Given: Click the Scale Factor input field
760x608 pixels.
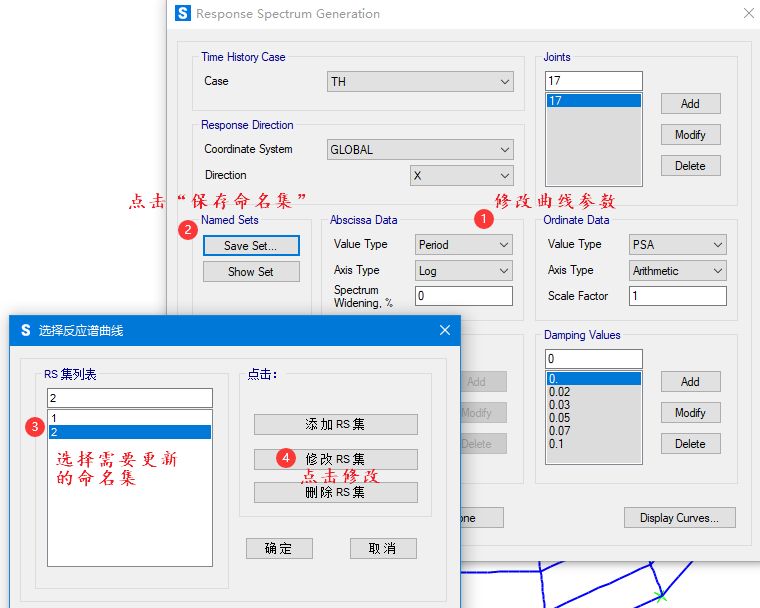Looking at the screenshot, I should 677,296.
